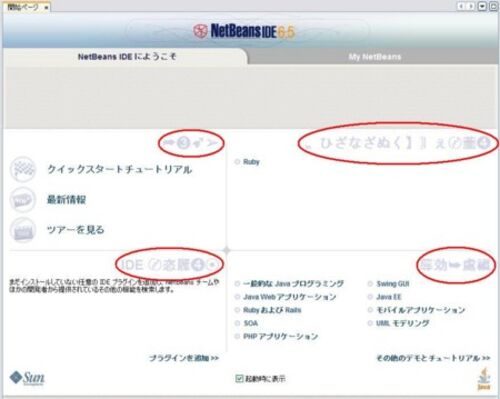The height and width of the screenshot is (399, 500).
Task: Click the Quick Start Tutorial icon
Action: pos(23,169)
